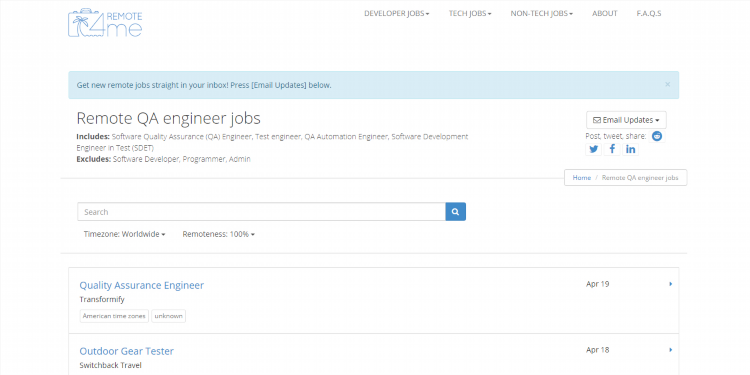Open the Tech Jobs menu
This screenshot has height=375, width=750.
click(x=470, y=13)
